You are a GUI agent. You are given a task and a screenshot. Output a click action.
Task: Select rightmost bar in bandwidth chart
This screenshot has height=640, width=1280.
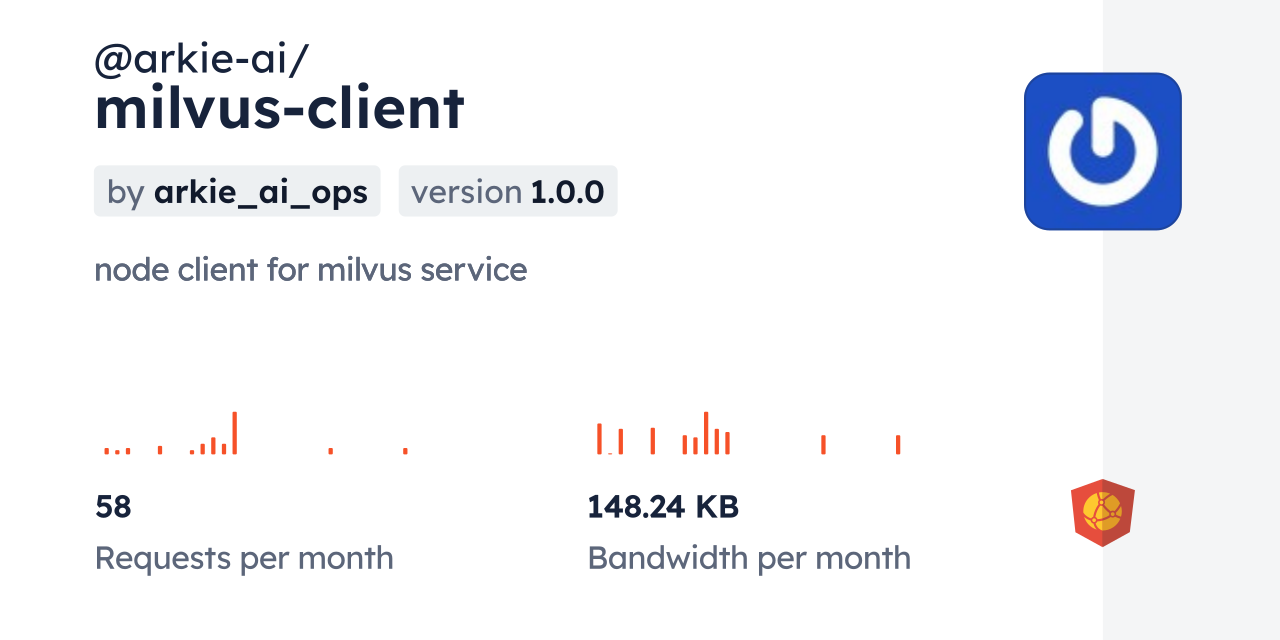coord(898,445)
